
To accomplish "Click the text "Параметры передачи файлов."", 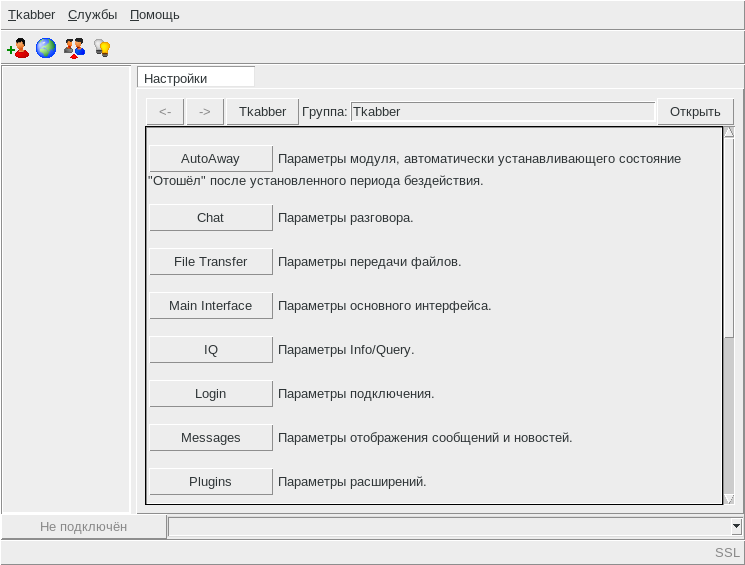I will (x=369, y=261).
